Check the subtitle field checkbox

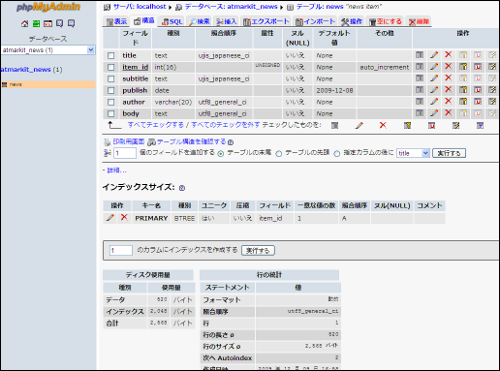(x=111, y=79)
